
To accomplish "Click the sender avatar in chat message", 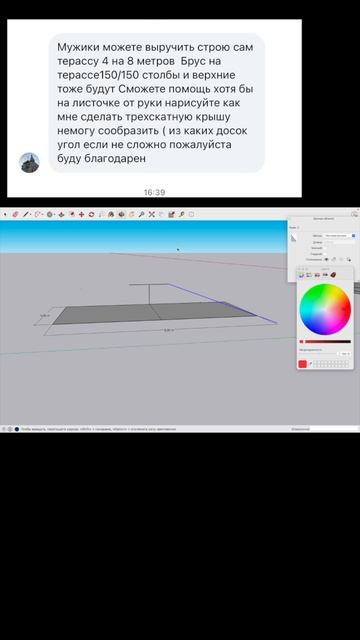I will coord(29,162).
